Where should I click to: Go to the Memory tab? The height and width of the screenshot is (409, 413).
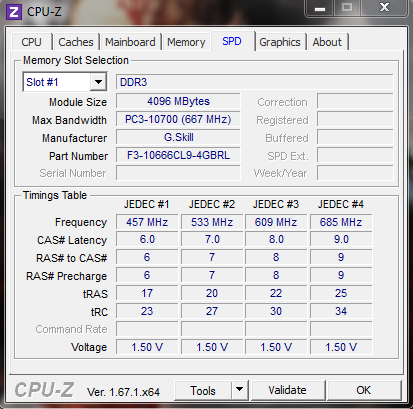tap(186, 42)
